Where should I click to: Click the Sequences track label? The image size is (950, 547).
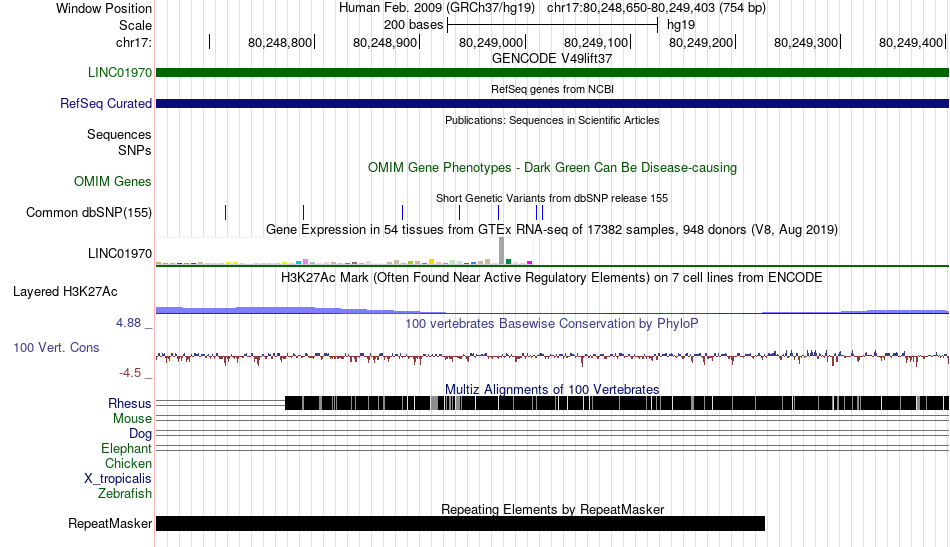pos(119,134)
